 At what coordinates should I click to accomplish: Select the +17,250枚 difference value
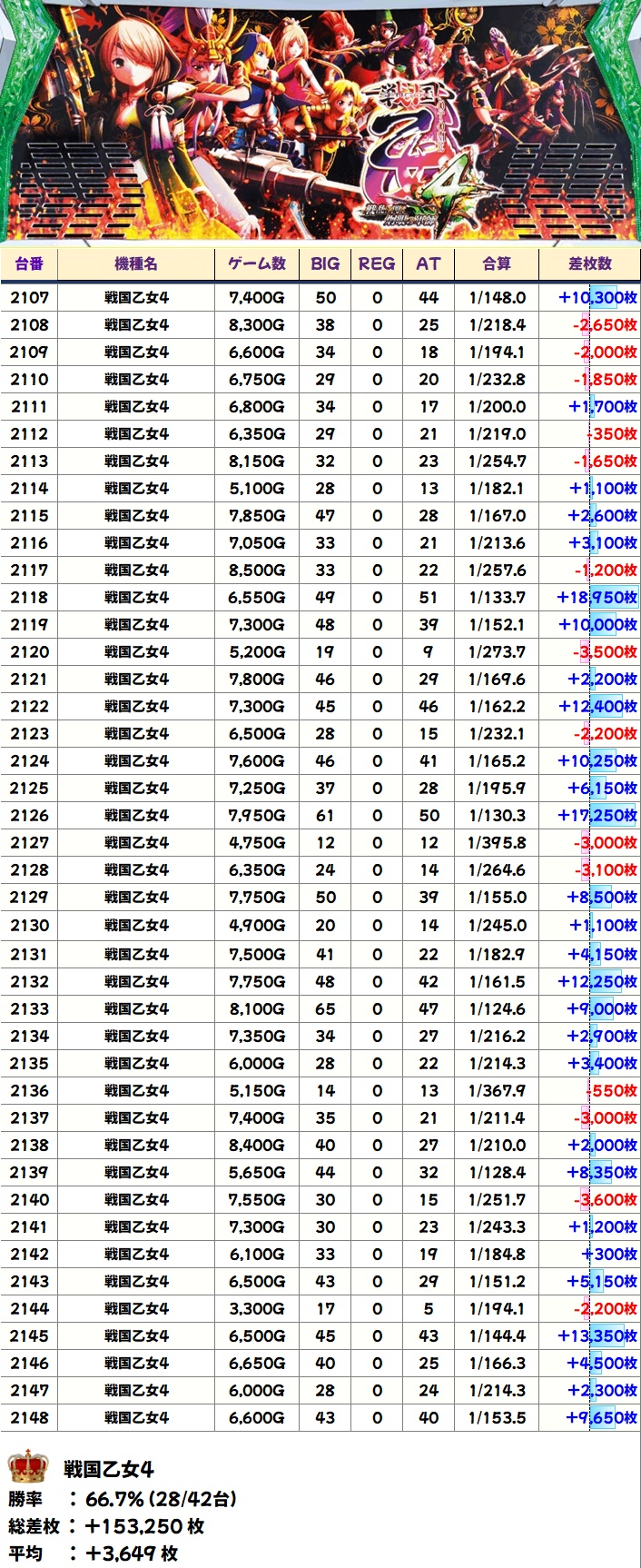[x=597, y=815]
